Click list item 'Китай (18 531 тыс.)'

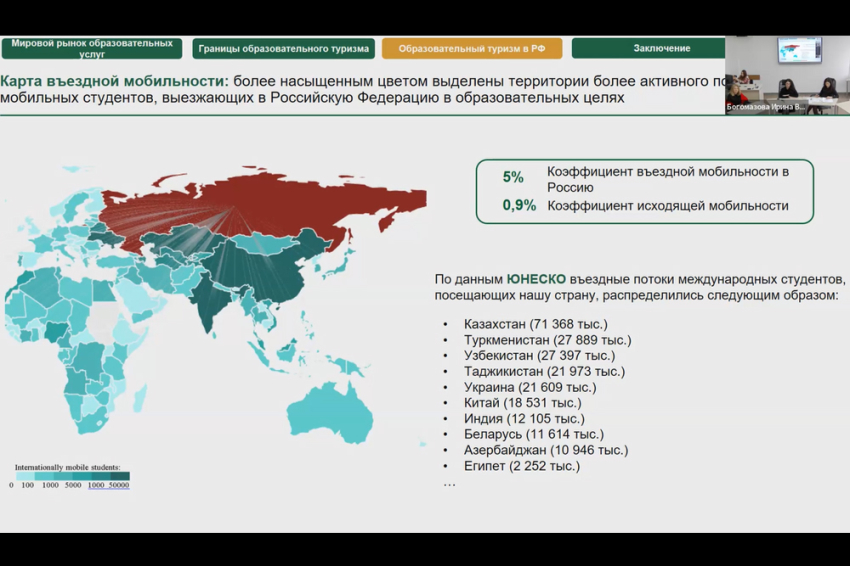(523, 403)
